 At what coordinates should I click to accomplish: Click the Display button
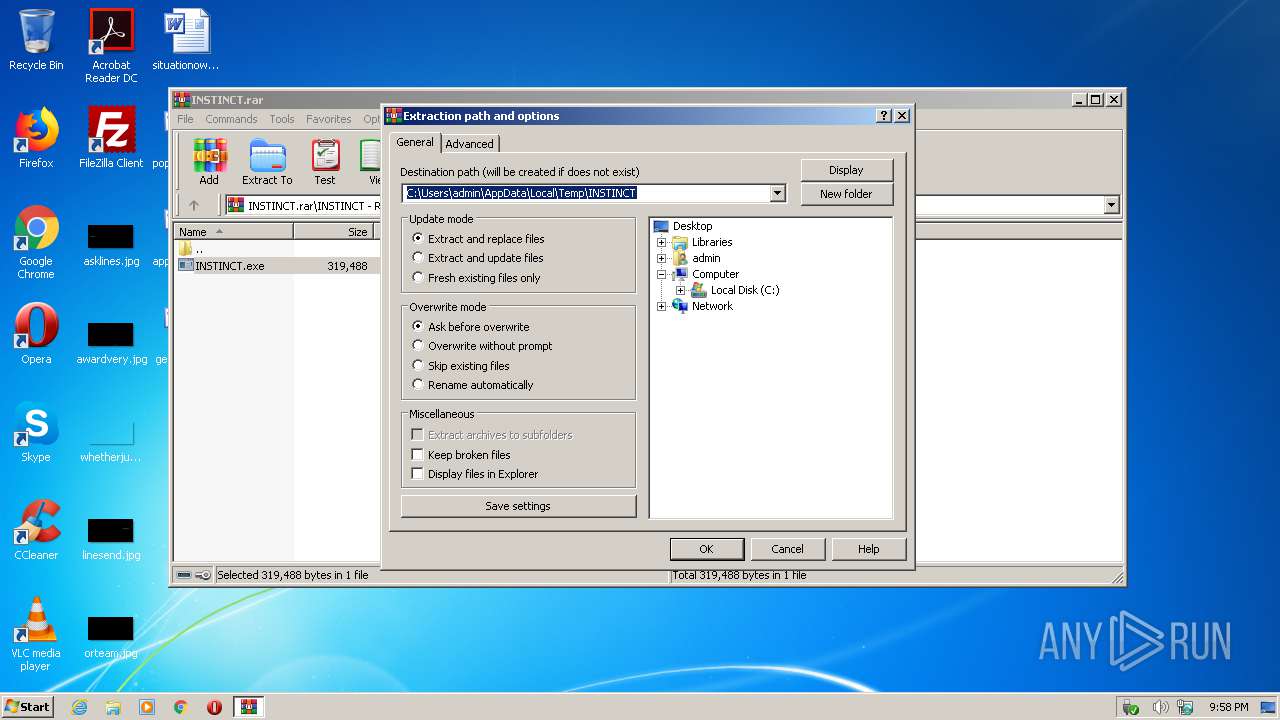(x=846, y=170)
